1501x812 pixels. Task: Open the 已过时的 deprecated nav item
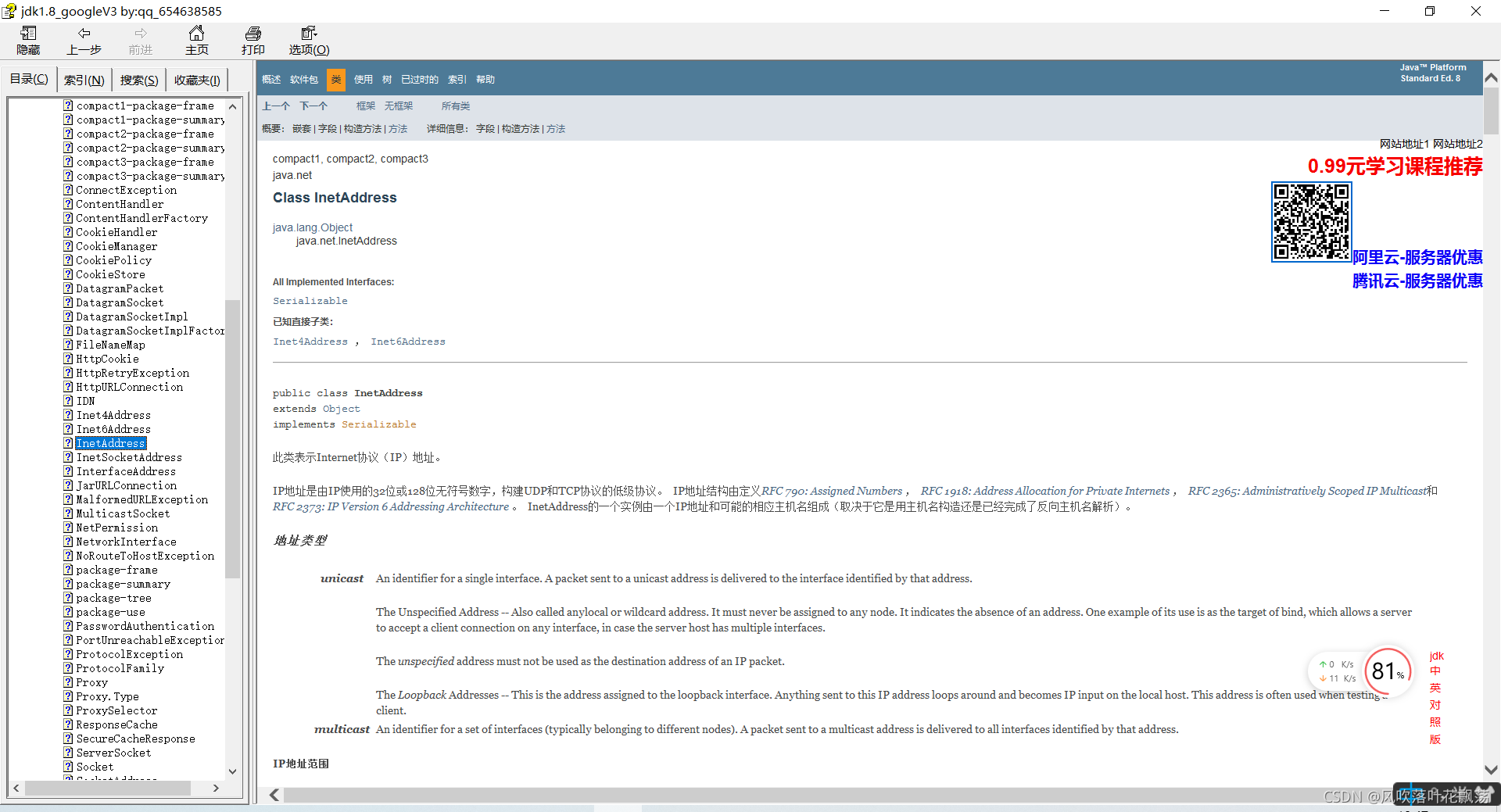[x=420, y=80]
